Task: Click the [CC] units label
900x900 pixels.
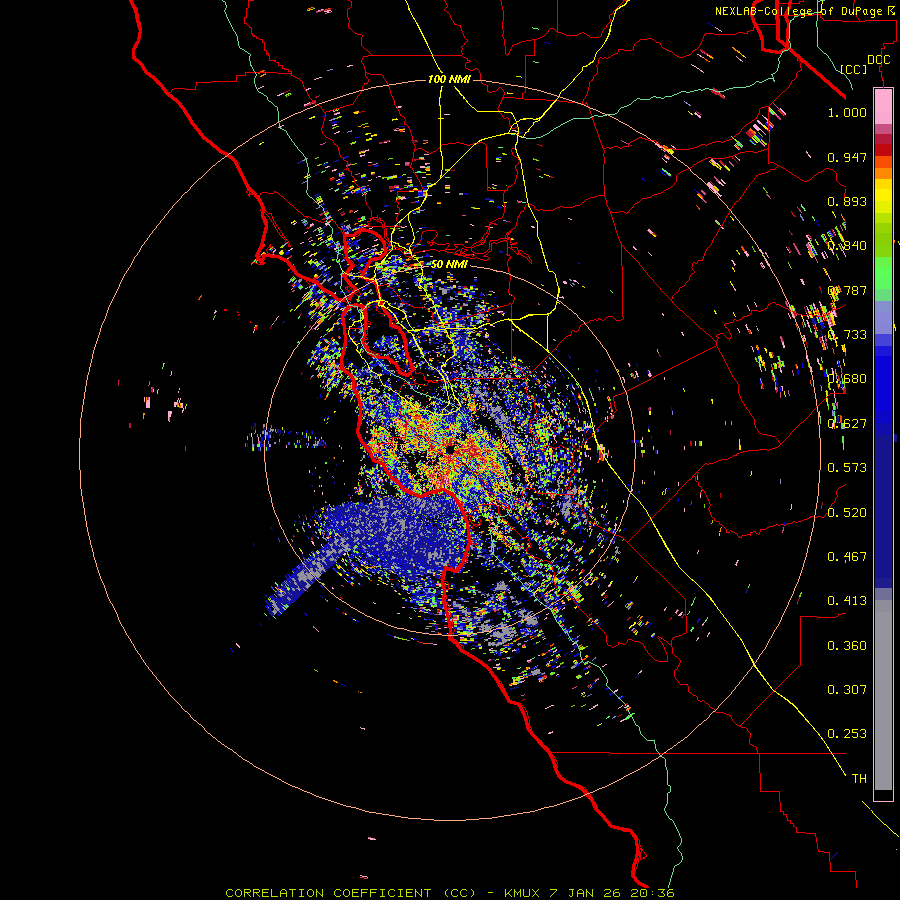Action: pos(854,69)
